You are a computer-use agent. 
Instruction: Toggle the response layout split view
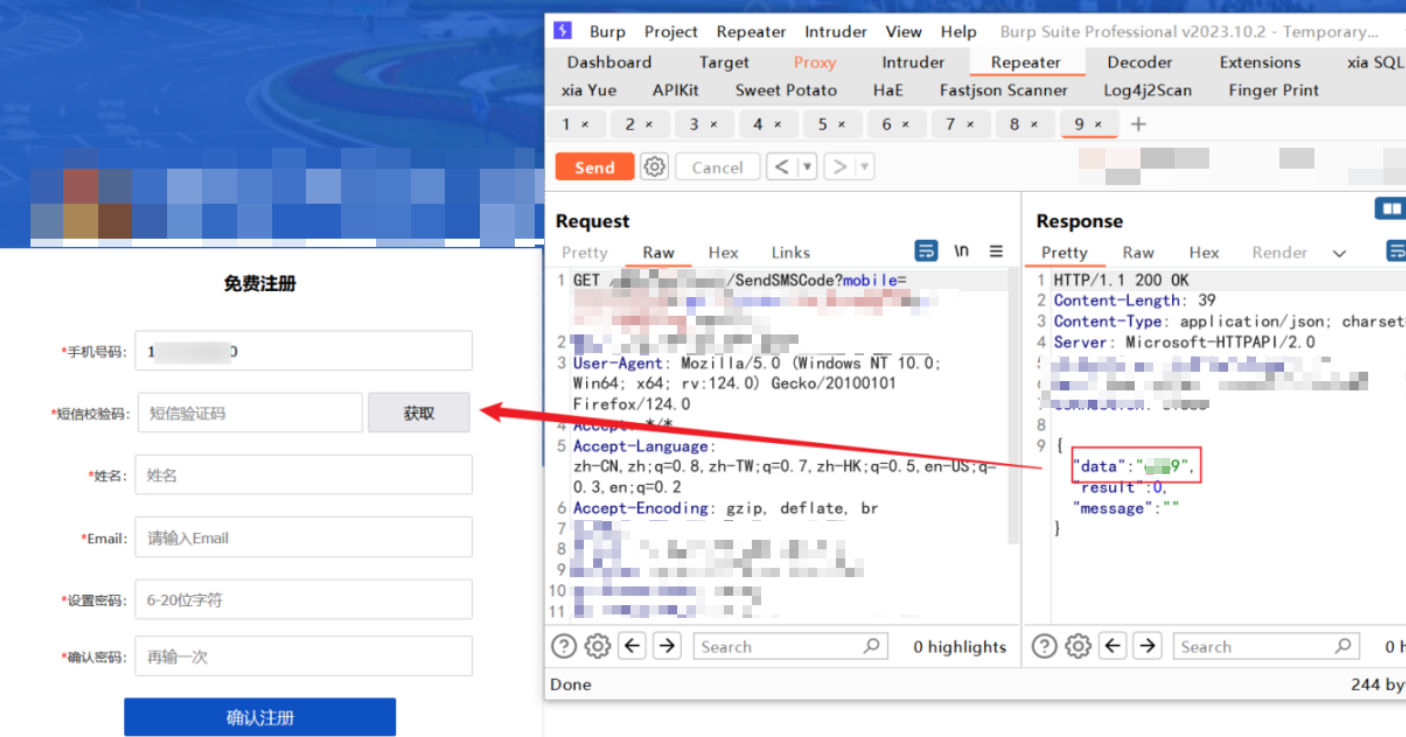click(1390, 209)
